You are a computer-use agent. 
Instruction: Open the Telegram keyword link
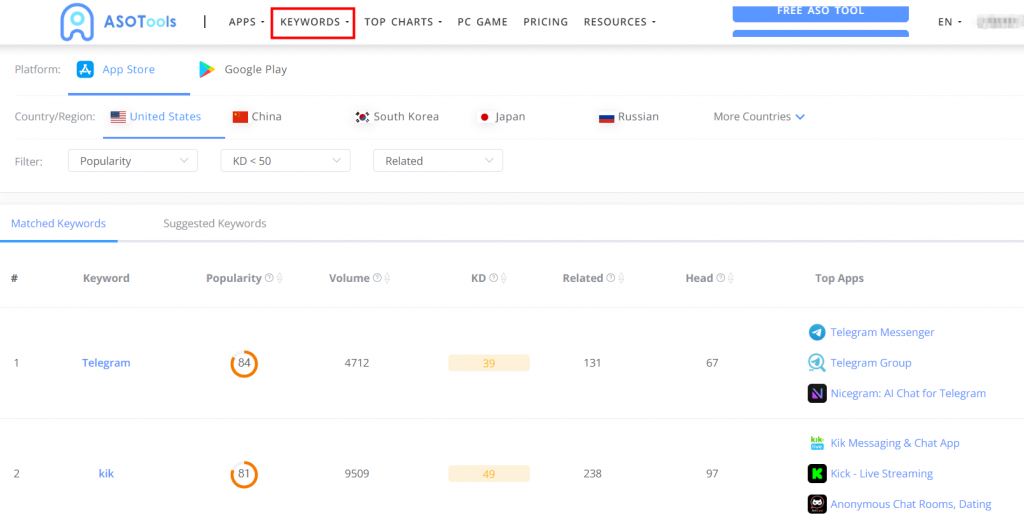click(x=106, y=363)
